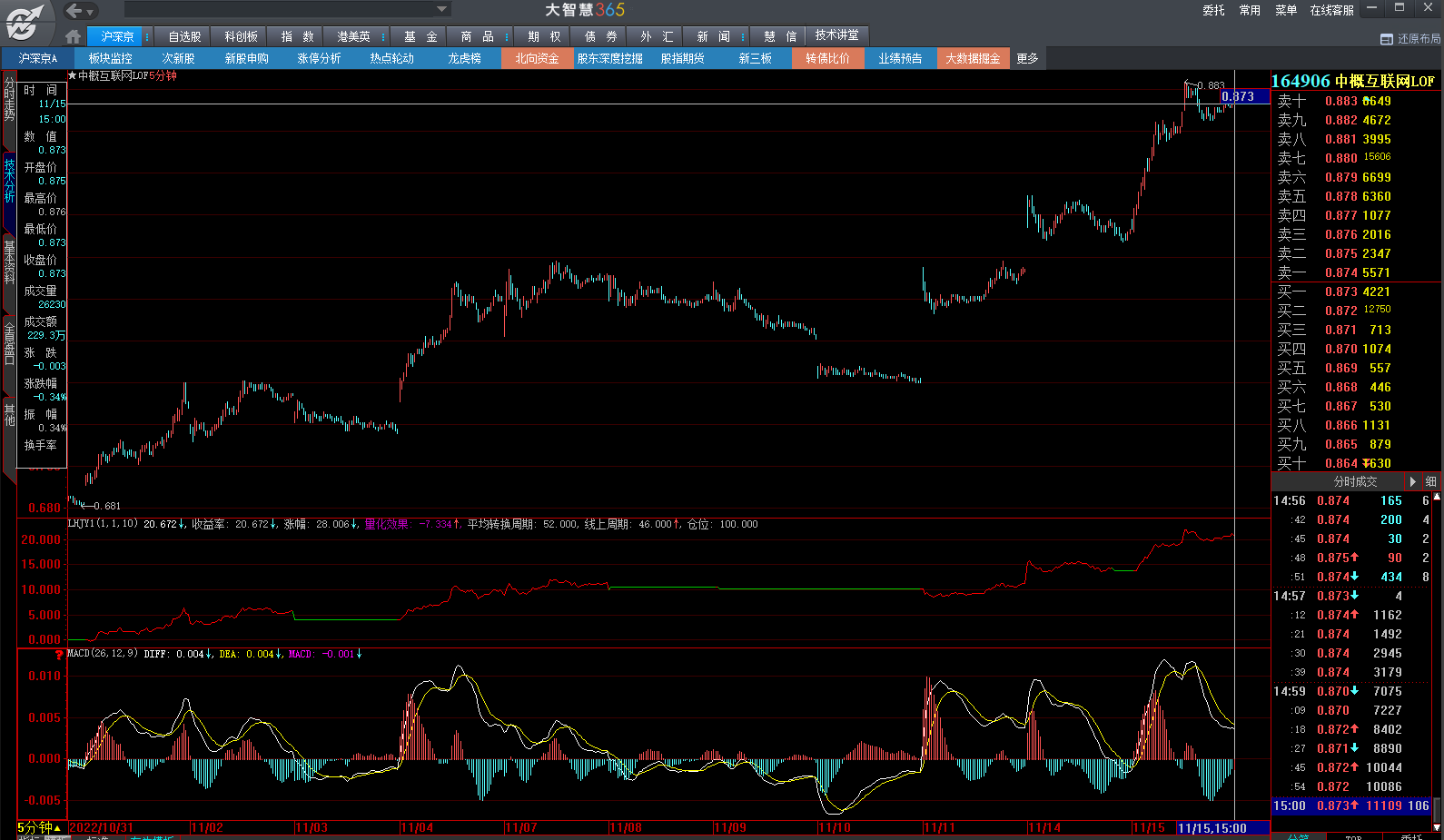
Task: Open the 菜单 menu at top right
Action: 1285,10
